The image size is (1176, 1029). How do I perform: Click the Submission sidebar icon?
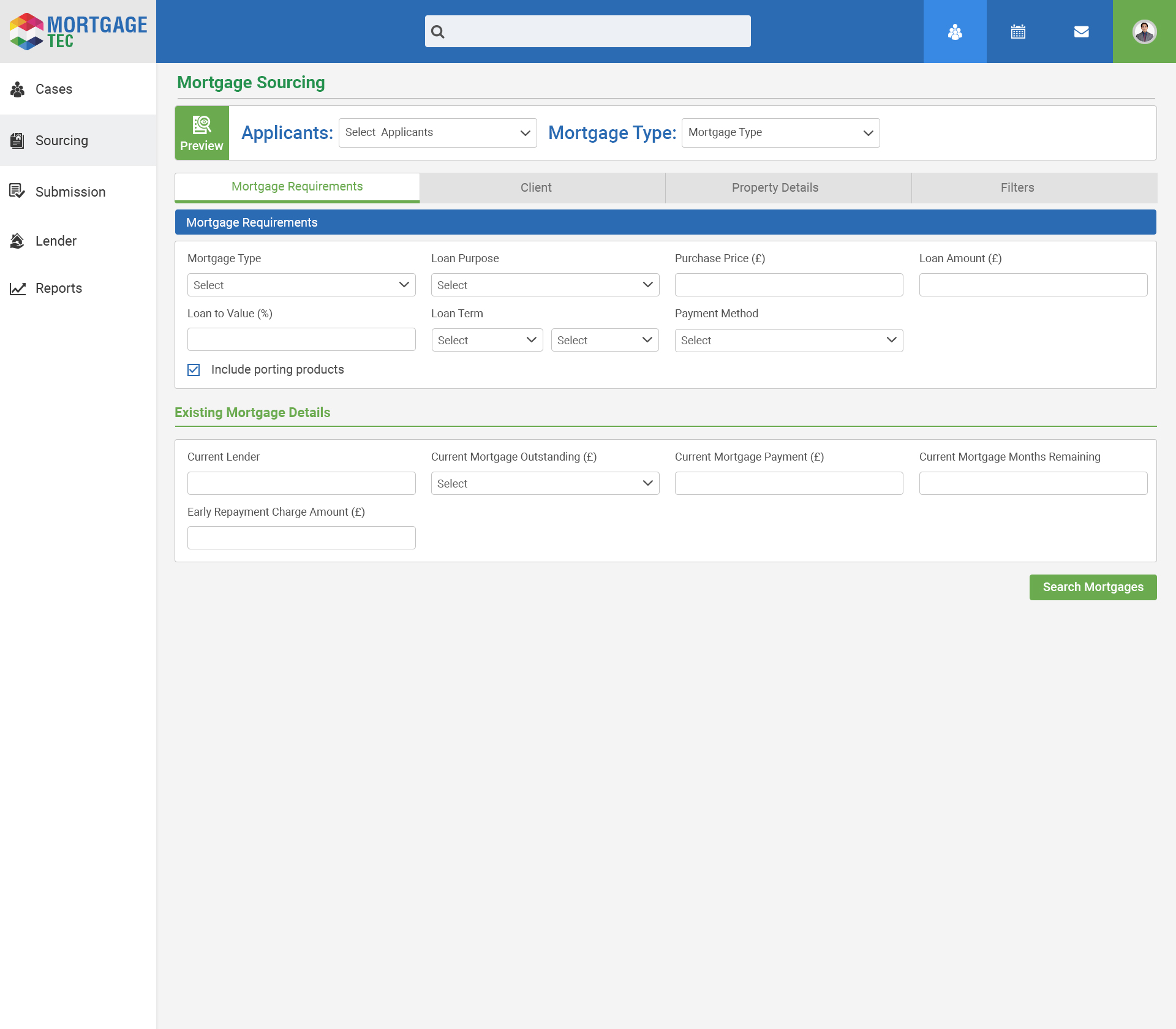click(x=18, y=192)
